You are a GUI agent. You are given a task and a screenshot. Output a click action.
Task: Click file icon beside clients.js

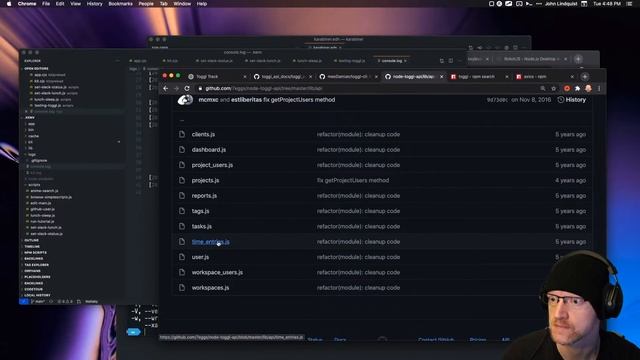click(182, 134)
